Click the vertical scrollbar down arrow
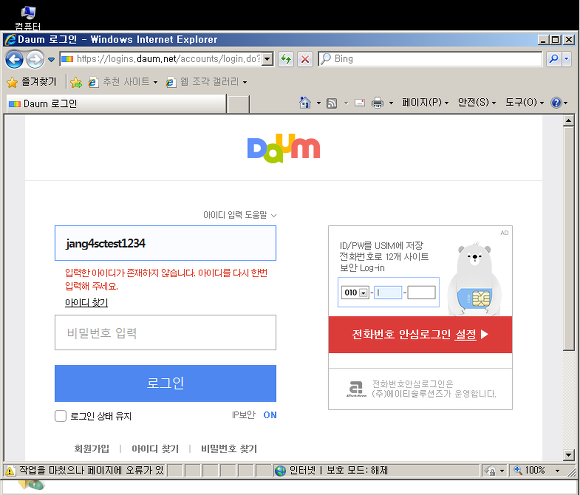Viewport: 580px width, 495px height. click(568, 455)
